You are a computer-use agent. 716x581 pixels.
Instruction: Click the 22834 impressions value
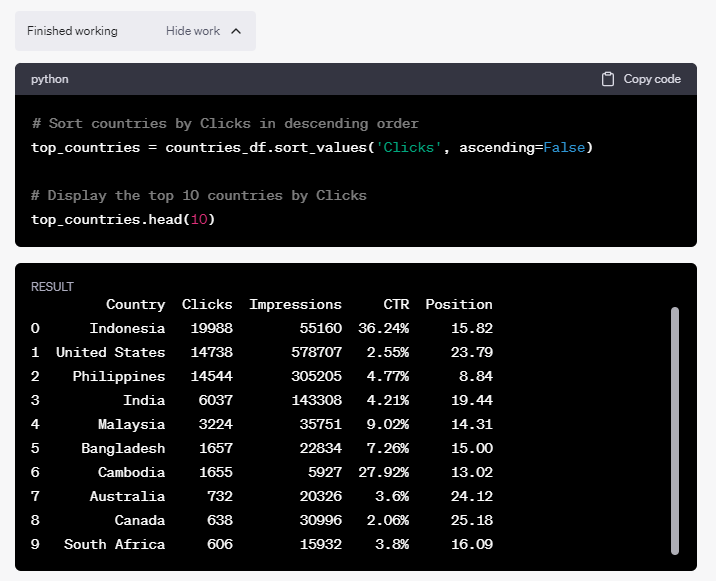pos(321,448)
